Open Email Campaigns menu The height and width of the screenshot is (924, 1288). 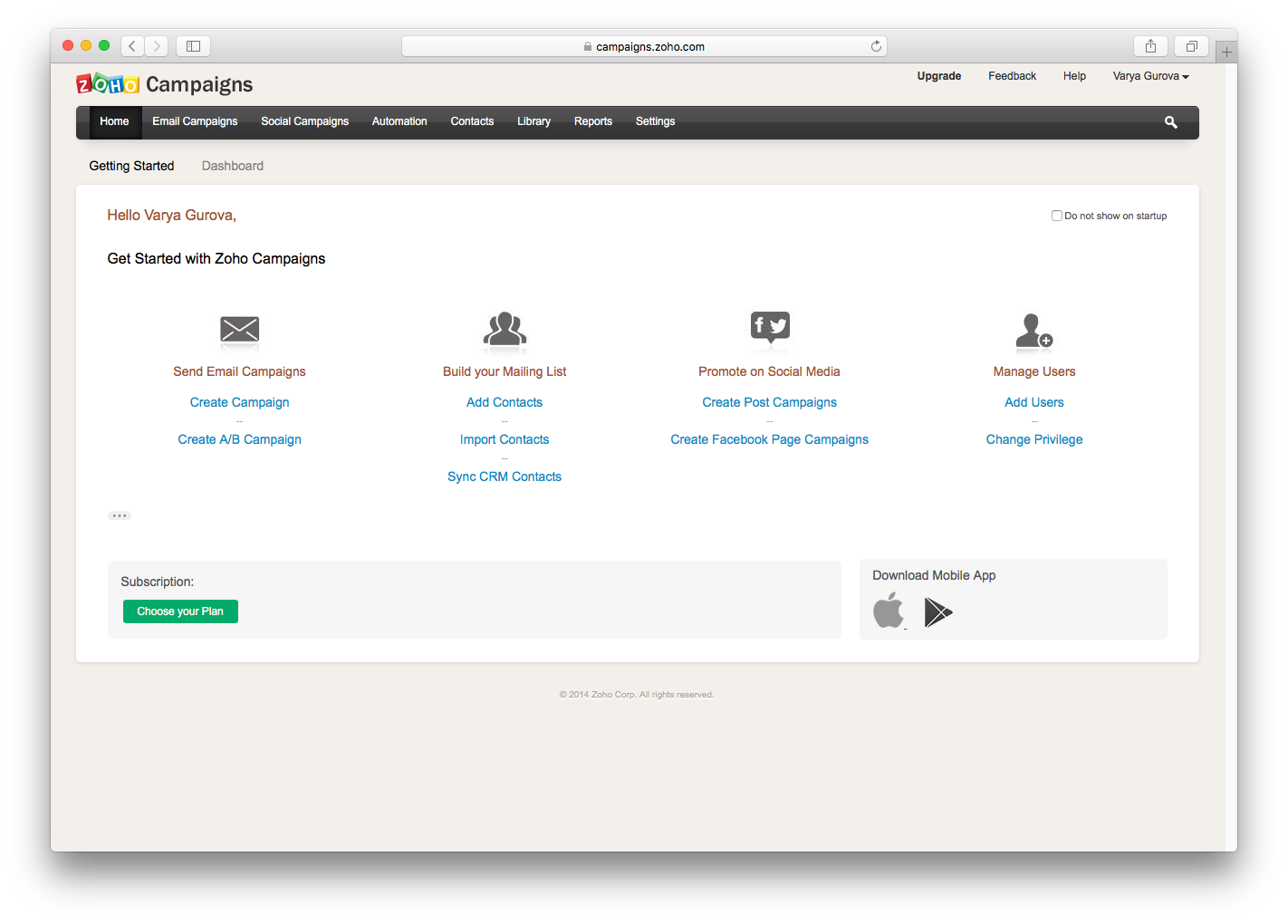(x=195, y=121)
